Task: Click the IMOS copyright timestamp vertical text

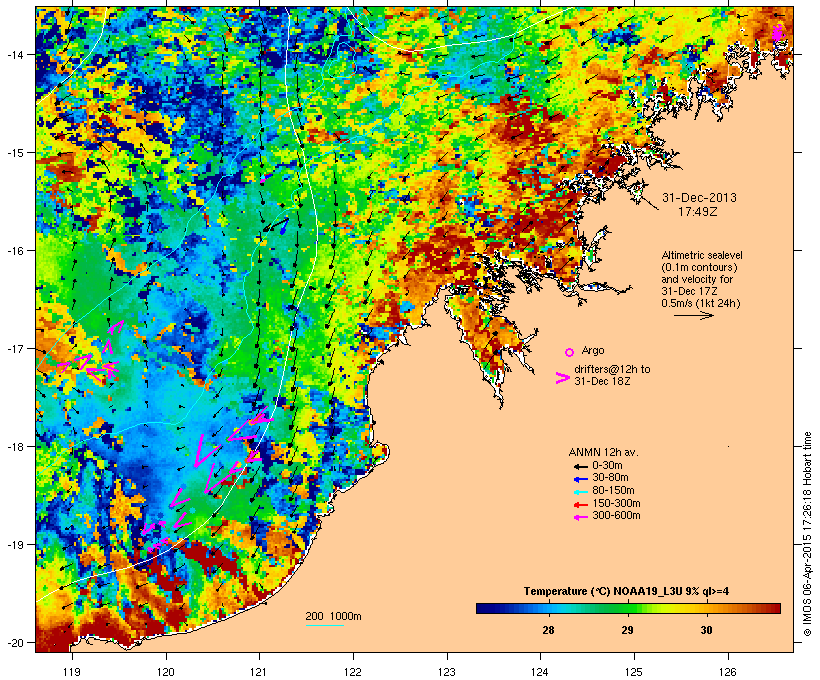Action: [807, 534]
